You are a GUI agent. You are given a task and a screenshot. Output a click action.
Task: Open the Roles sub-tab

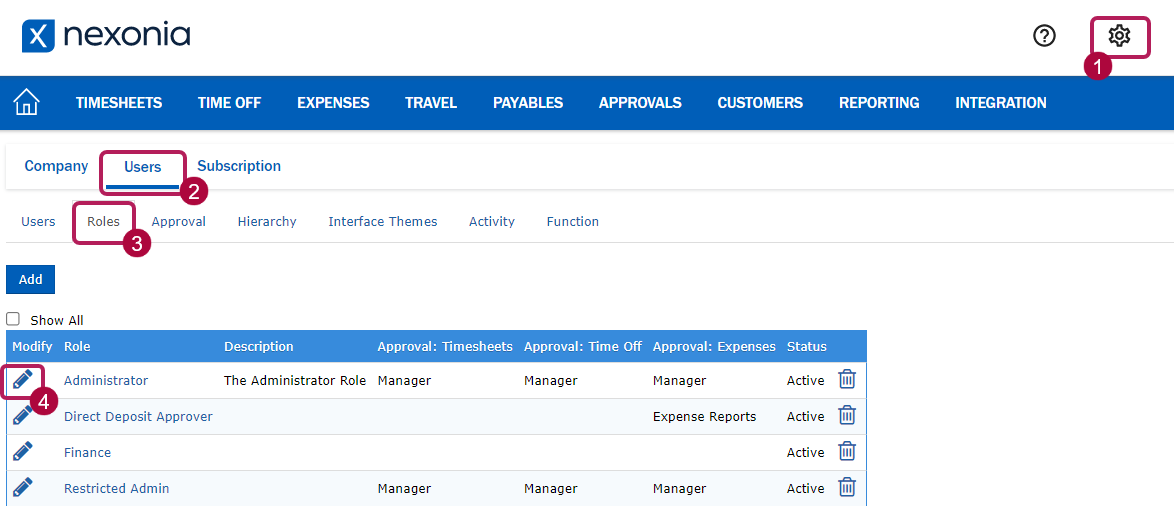[x=103, y=222]
